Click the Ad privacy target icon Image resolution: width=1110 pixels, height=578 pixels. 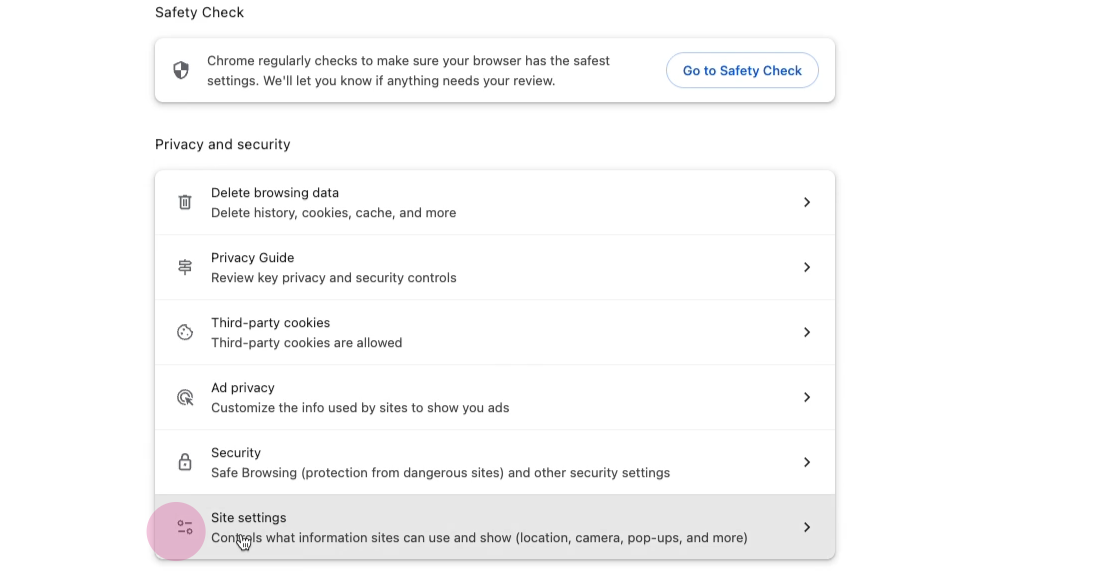point(185,397)
